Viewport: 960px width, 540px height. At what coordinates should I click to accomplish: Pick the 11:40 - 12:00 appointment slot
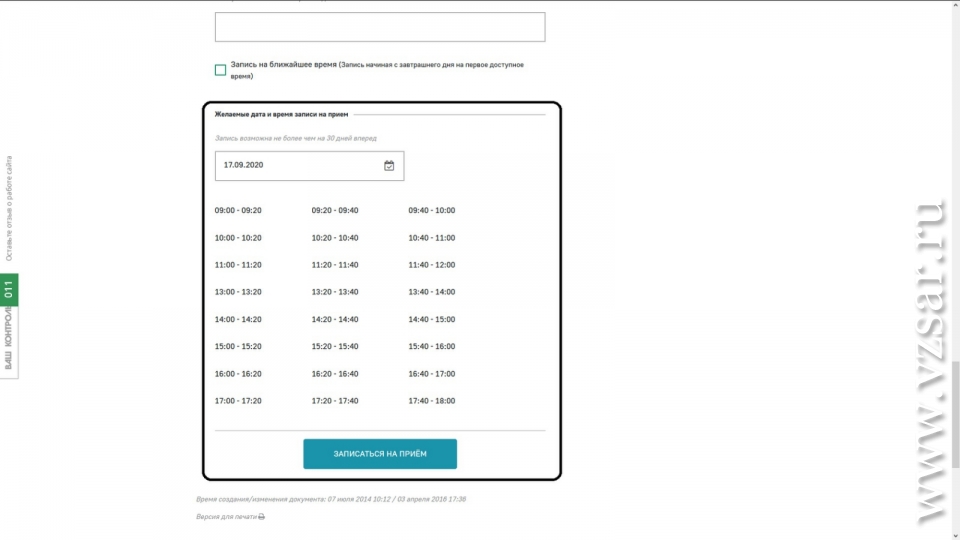click(432, 264)
